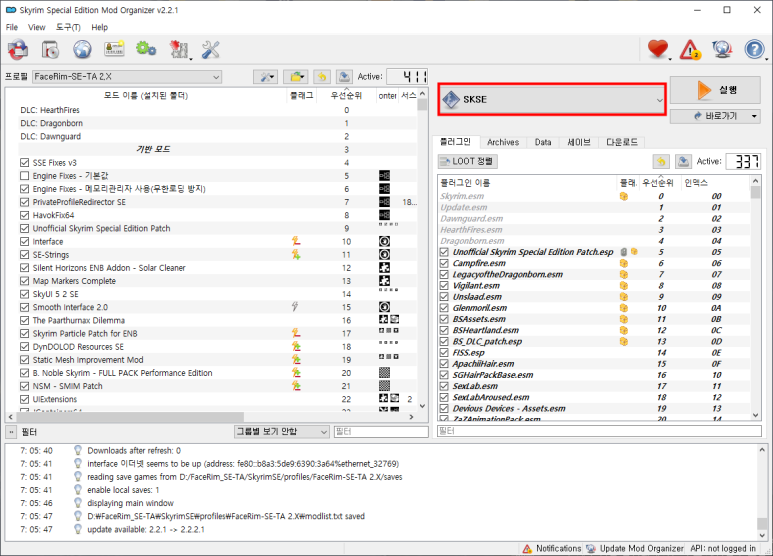Open the Help question mark icon
Image resolution: width=773 pixels, height=556 pixels.
point(754,49)
